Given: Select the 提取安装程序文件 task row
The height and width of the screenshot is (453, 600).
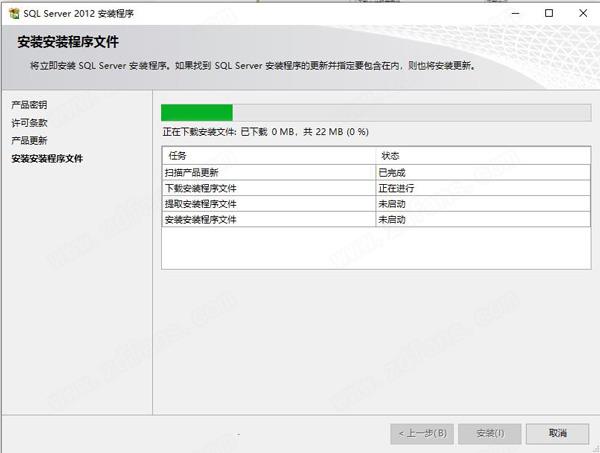Looking at the screenshot, I should point(376,204).
